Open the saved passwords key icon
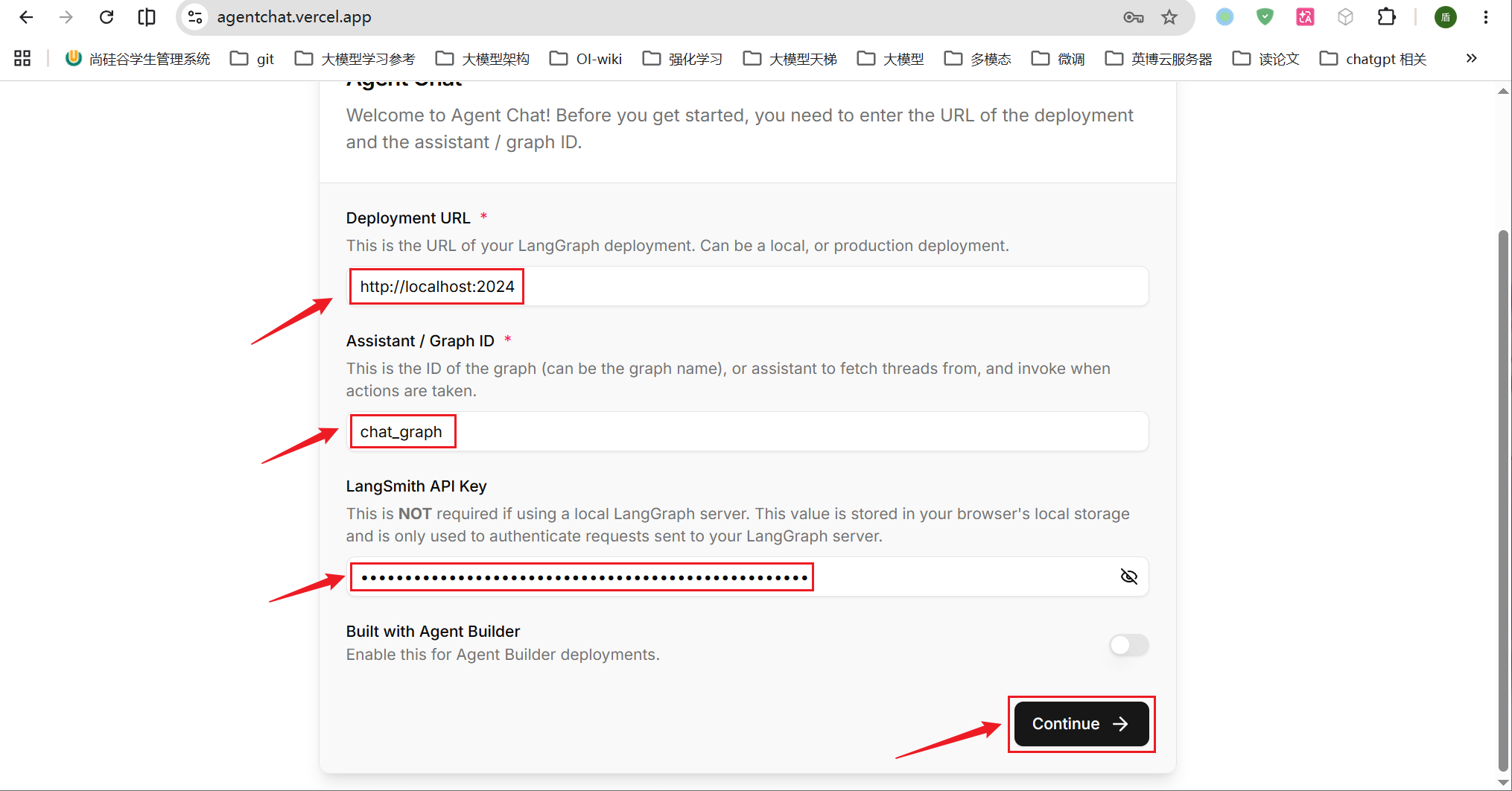 pos(1134,17)
